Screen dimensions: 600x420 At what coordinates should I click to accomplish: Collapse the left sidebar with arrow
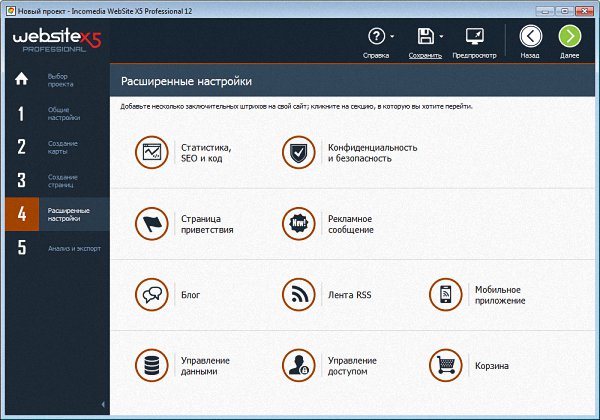(104, 404)
